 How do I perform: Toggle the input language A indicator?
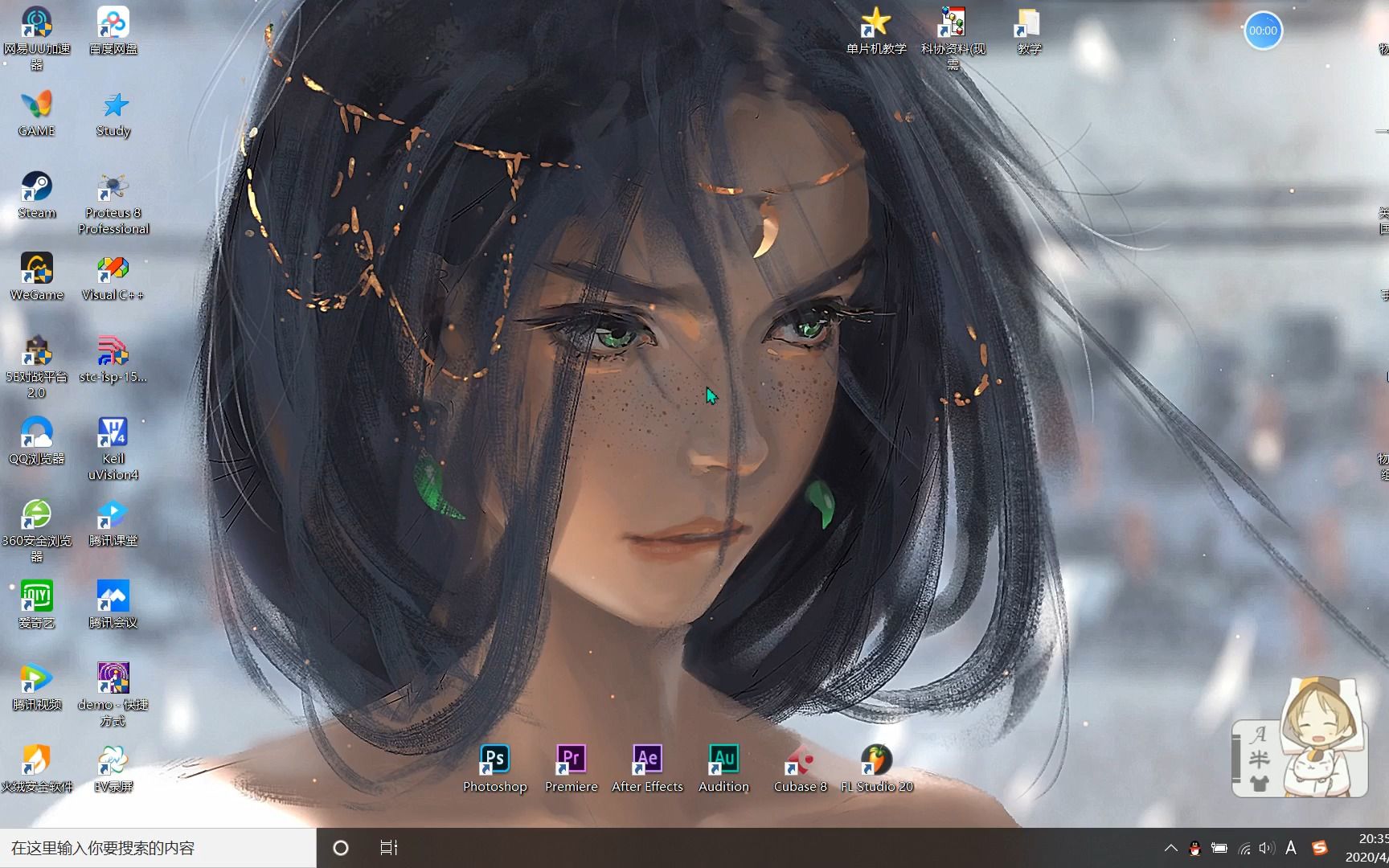1291,848
